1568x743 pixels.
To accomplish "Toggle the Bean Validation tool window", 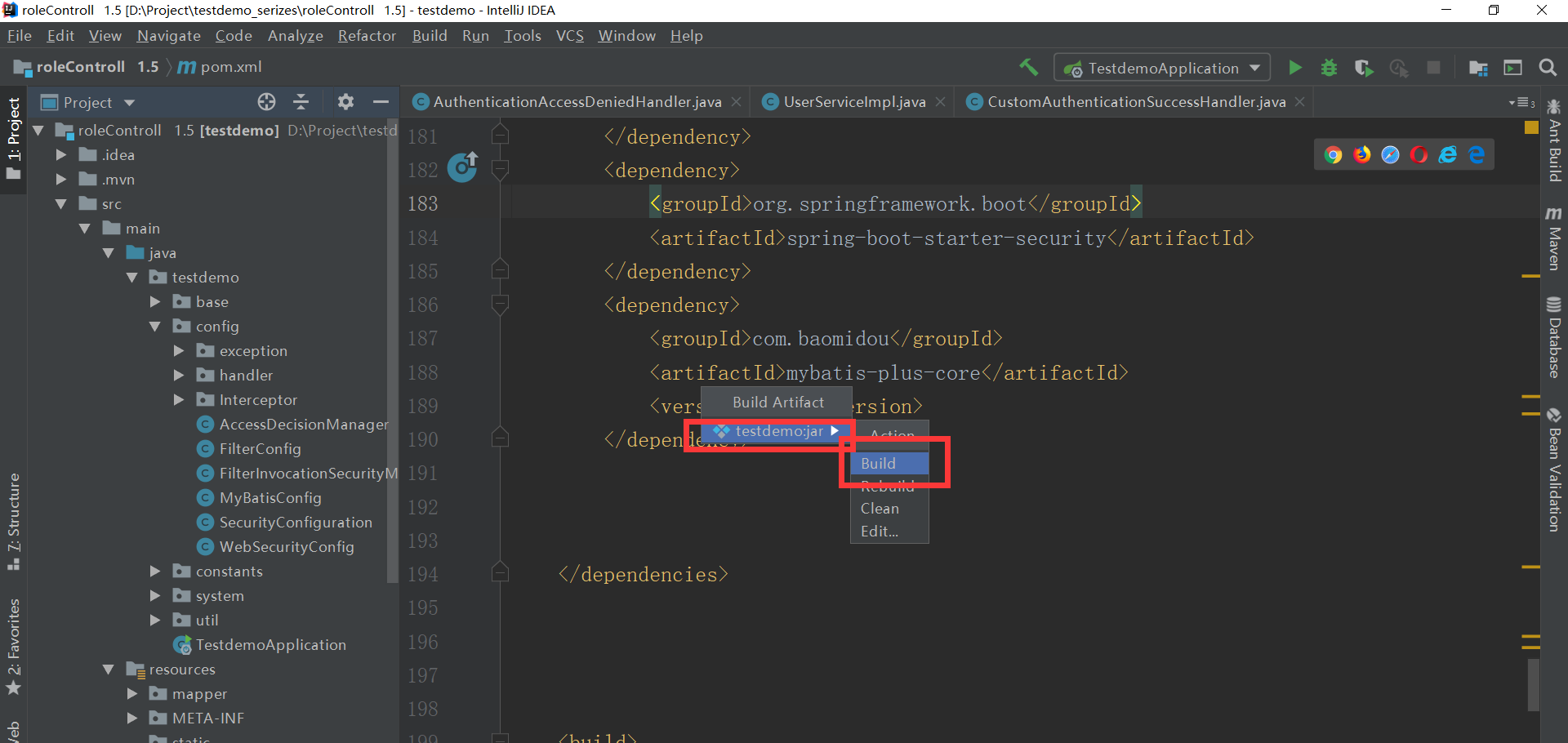I will click(x=1554, y=469).
